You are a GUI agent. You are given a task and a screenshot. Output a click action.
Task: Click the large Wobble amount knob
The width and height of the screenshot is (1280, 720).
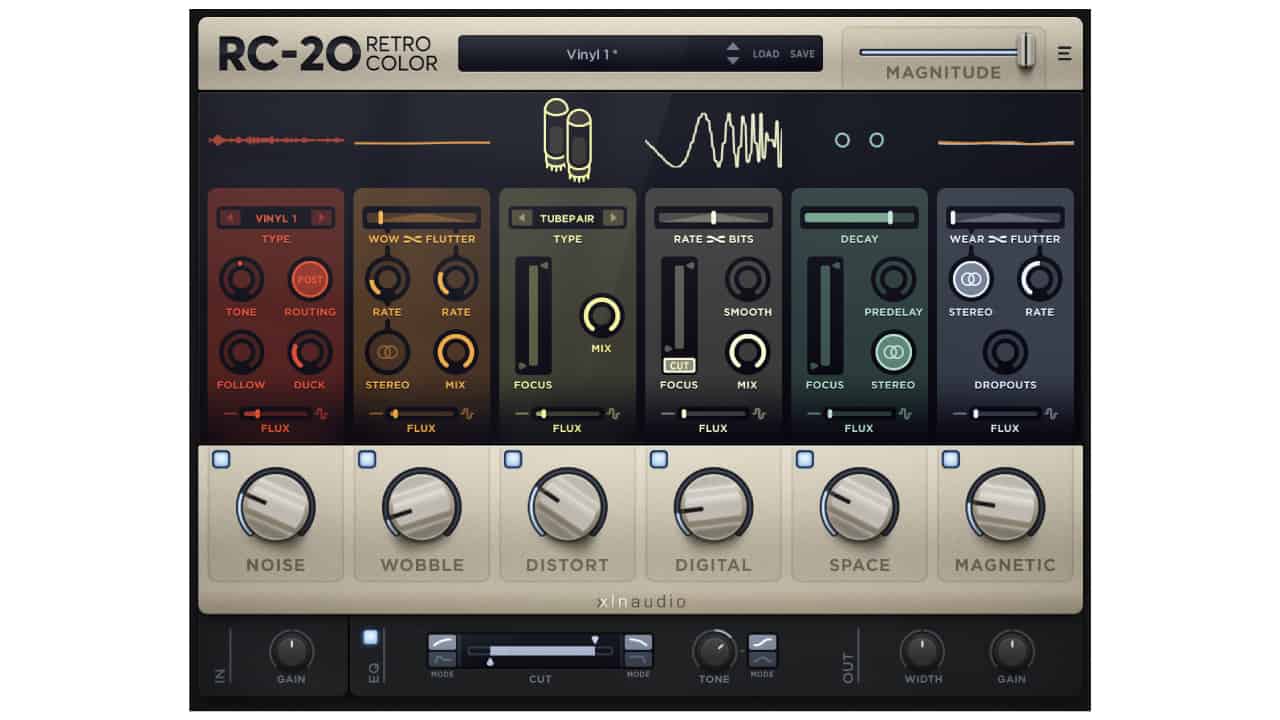coord(422,505)
